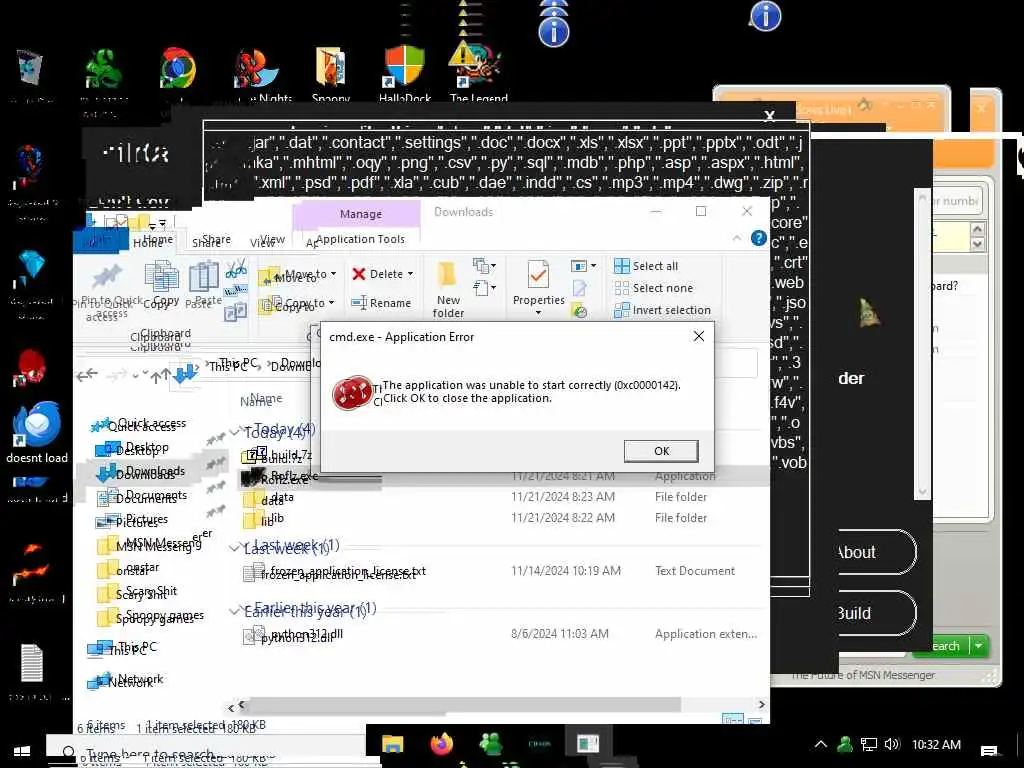Open Explorer help question mark icon

(758, 238)
